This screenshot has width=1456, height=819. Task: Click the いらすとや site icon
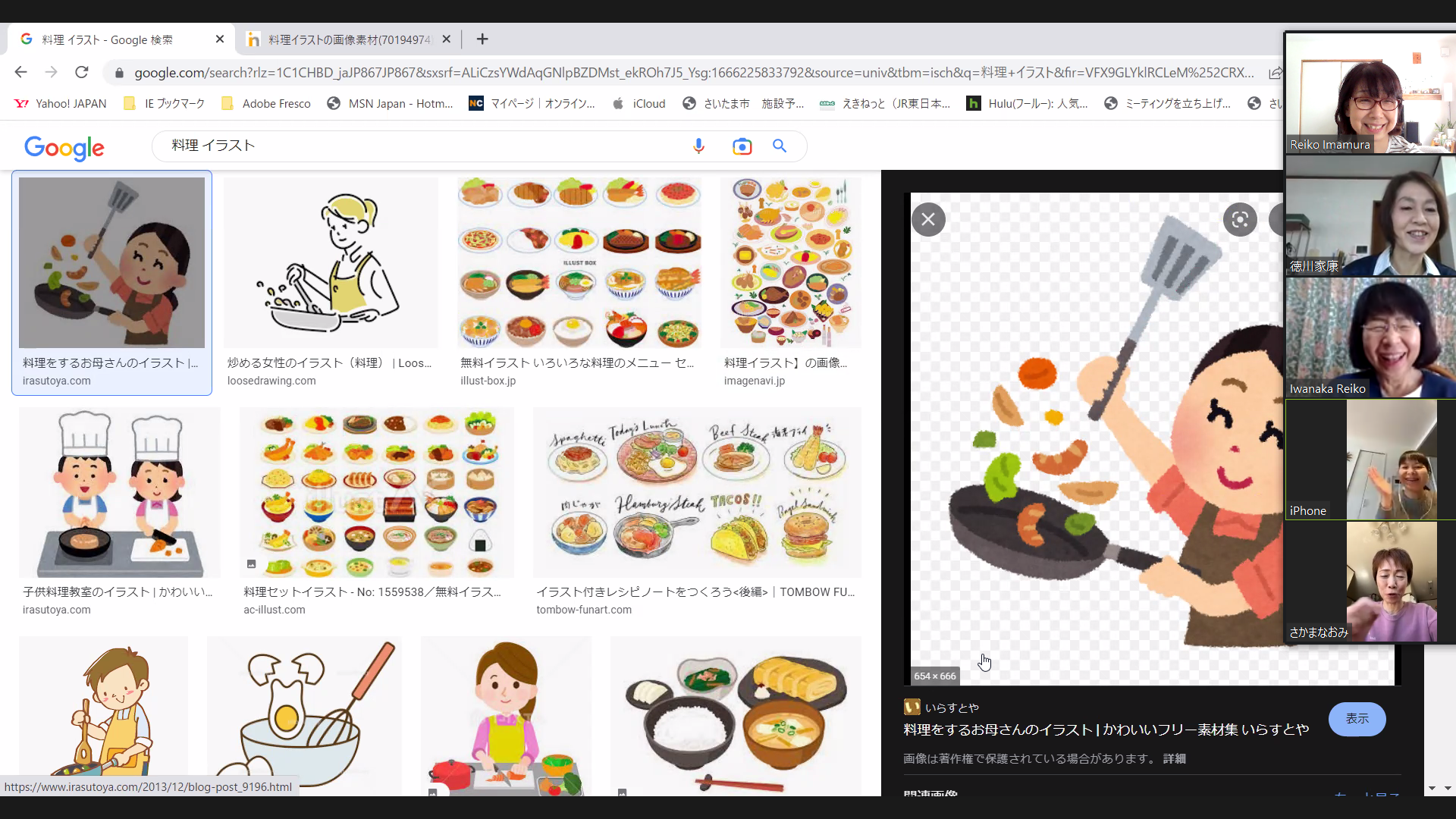(x=912, y=707)
